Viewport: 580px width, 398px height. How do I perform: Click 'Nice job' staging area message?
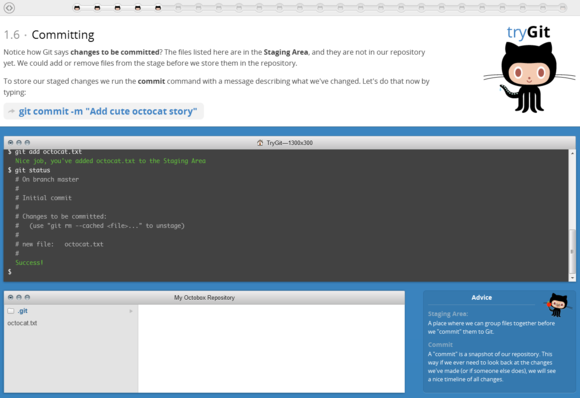pyautogui.click(x=110, y=161)
